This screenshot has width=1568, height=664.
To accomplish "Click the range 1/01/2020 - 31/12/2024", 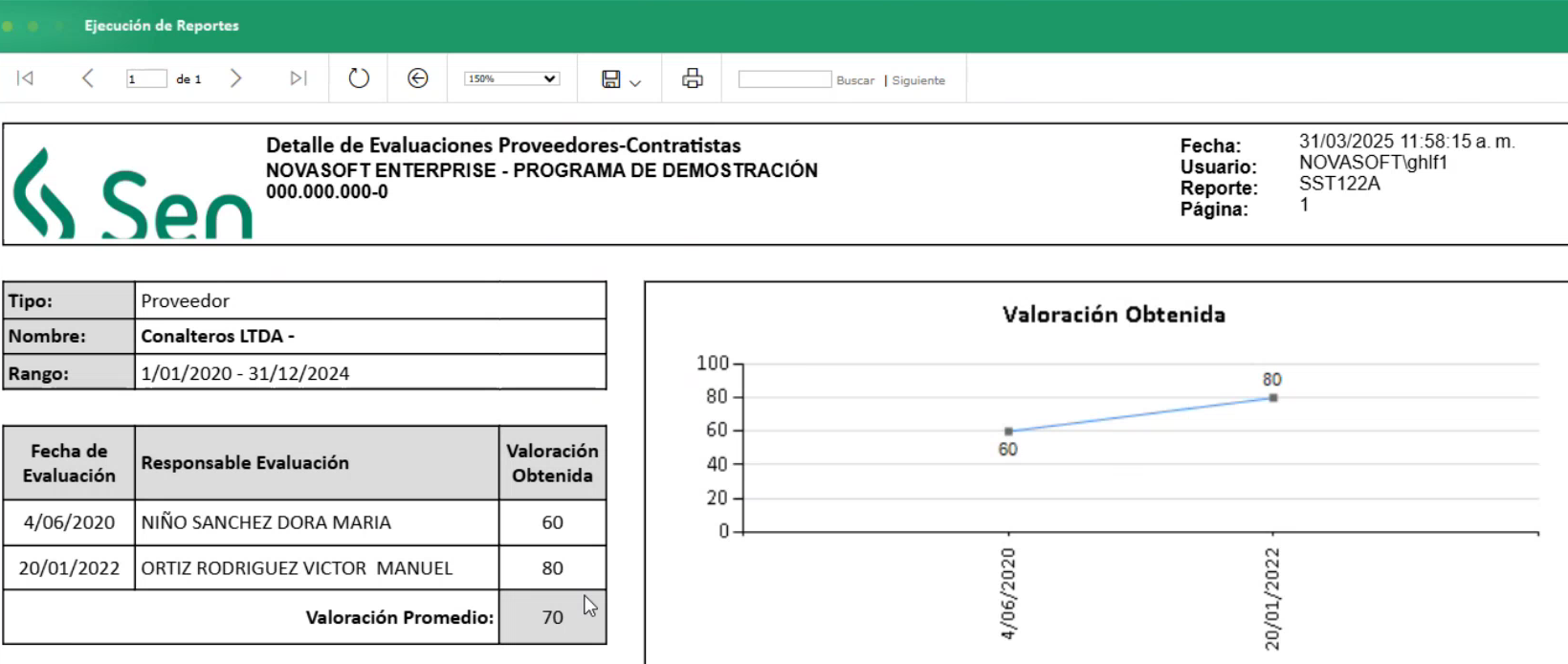I will coord(370,372).
